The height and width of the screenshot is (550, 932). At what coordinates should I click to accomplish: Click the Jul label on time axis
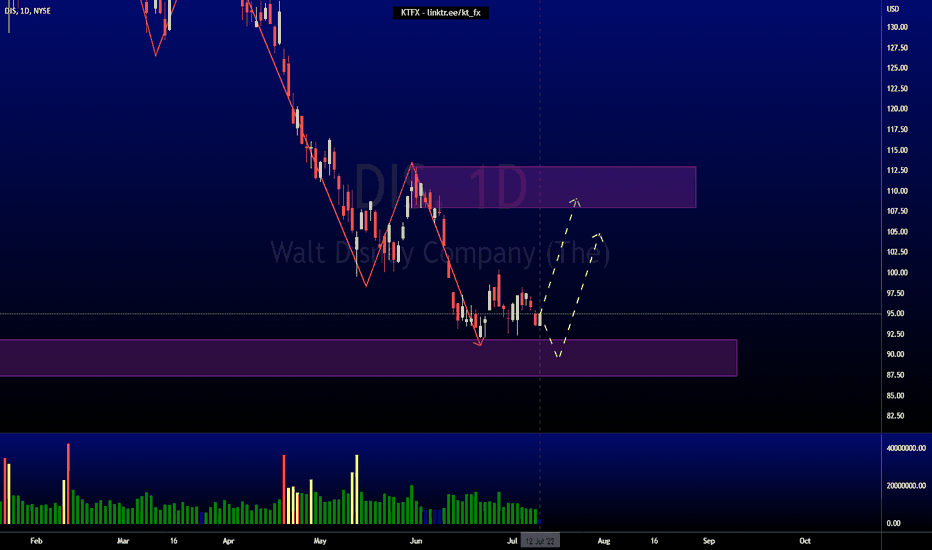512,541
